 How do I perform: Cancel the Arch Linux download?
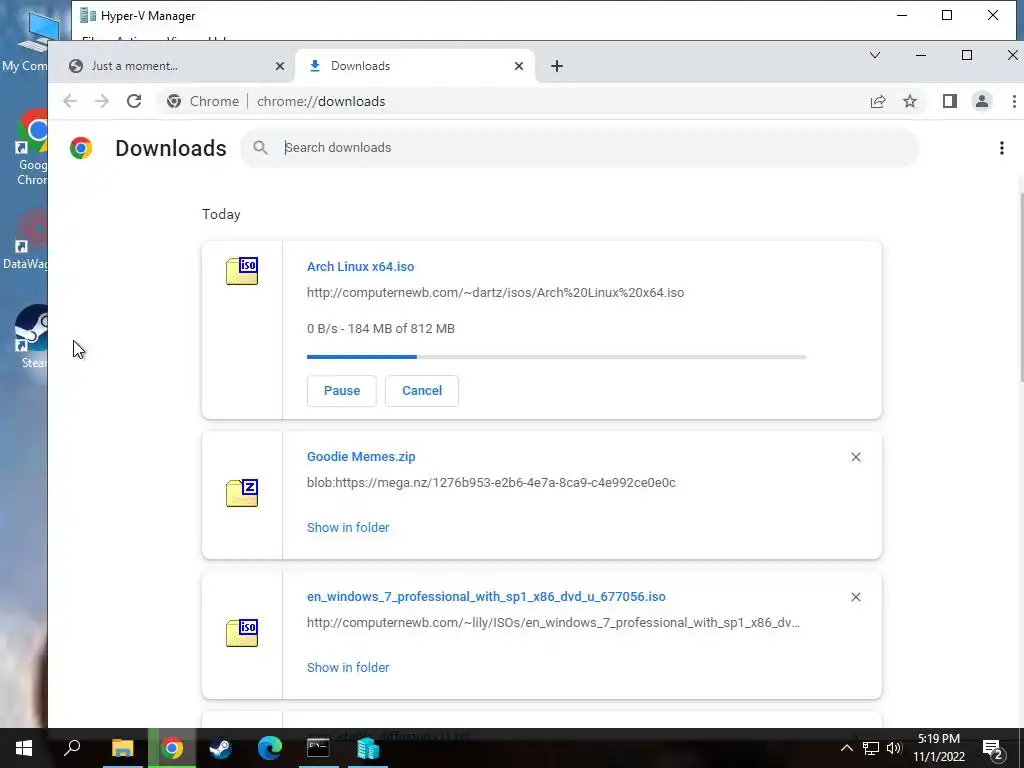coord(422,391)
